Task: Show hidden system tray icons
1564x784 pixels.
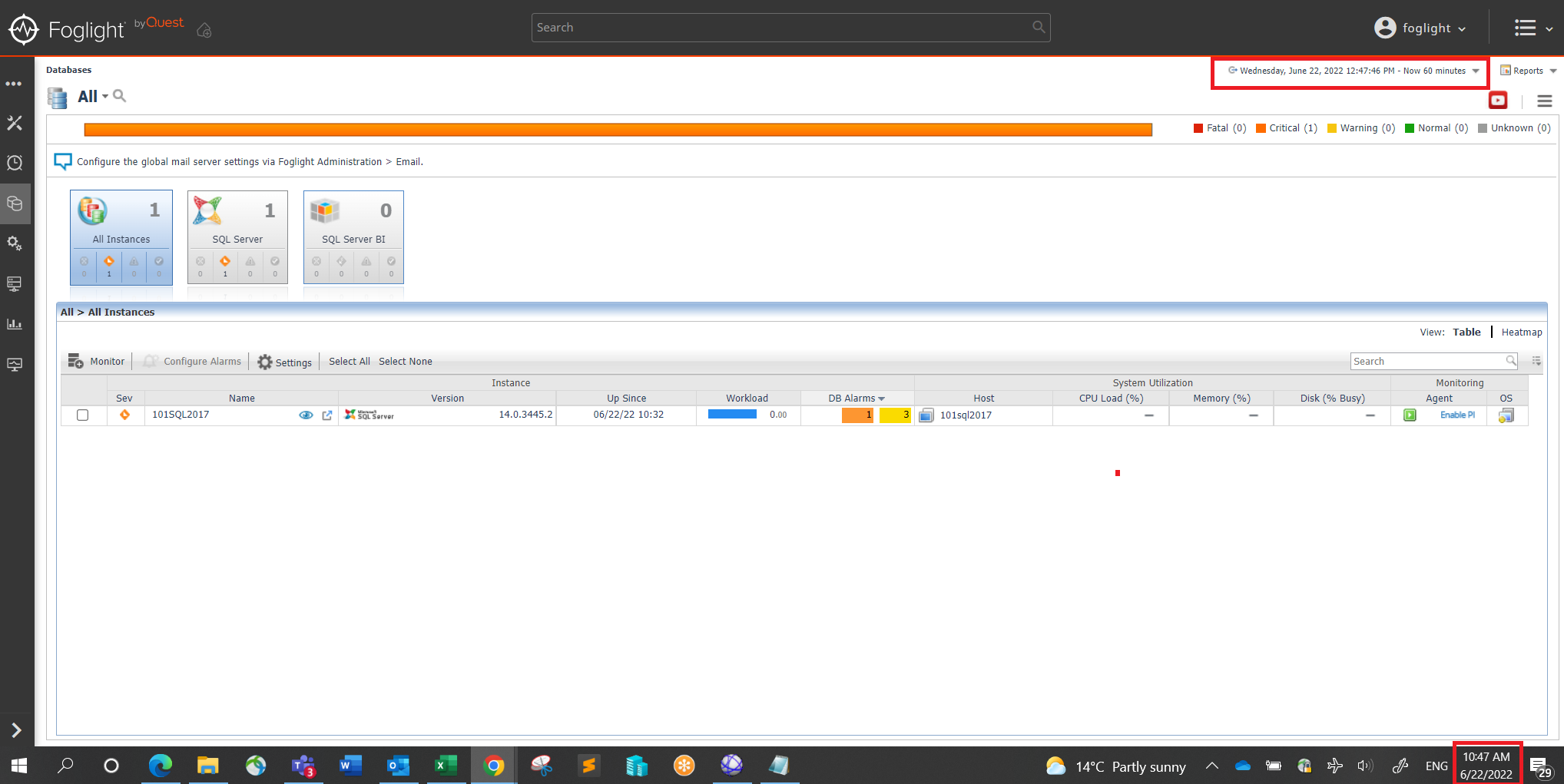Action: coord(1212,766)
